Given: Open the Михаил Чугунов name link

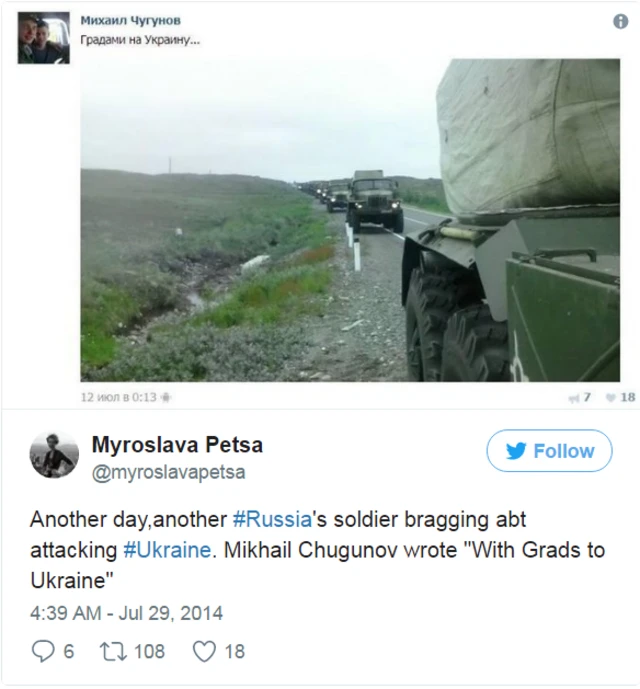Looking at the screenshot, I should (x=131, y=20).
